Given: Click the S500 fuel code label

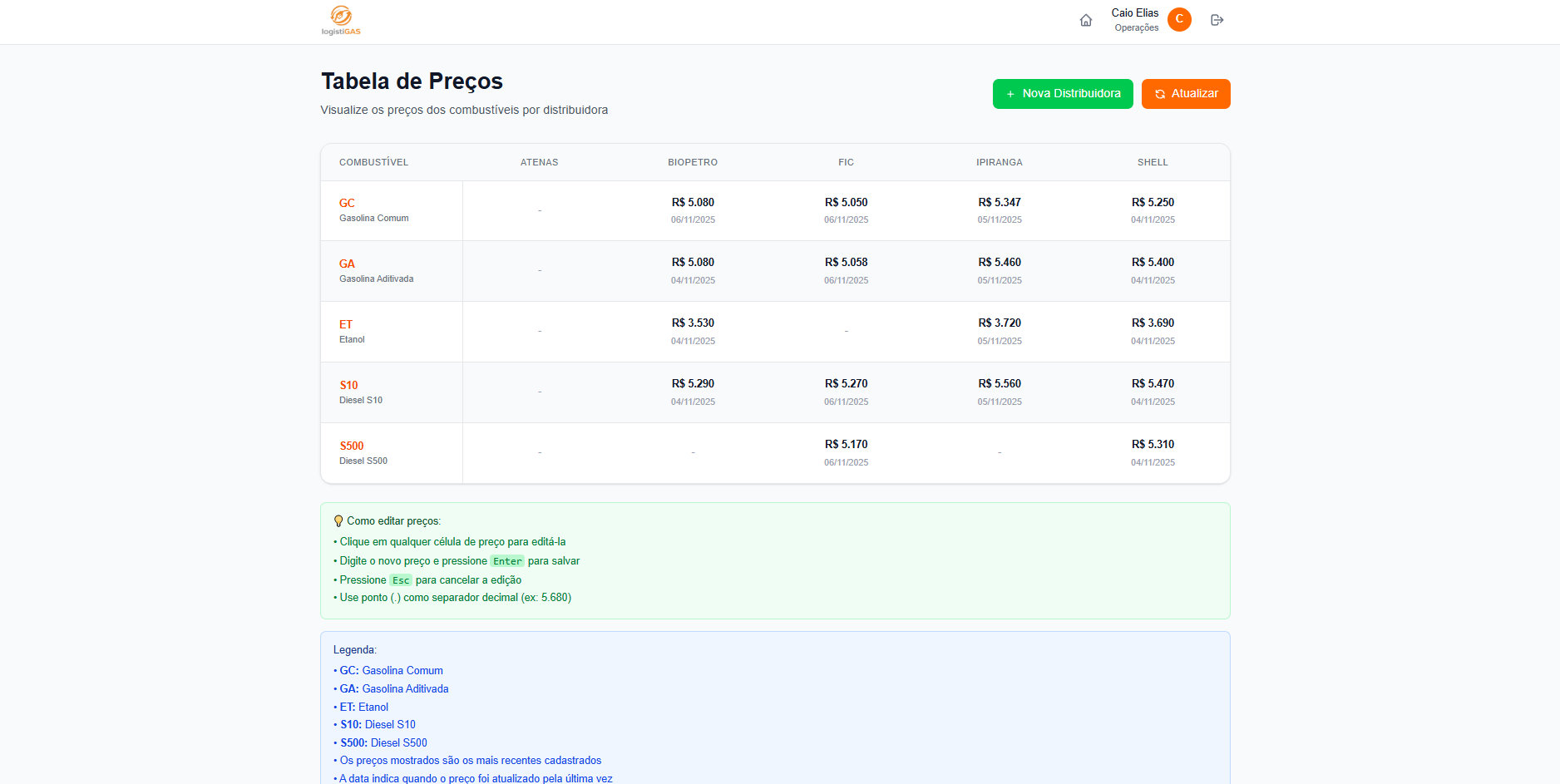Looking at the screenshot, I should (352, 446).
